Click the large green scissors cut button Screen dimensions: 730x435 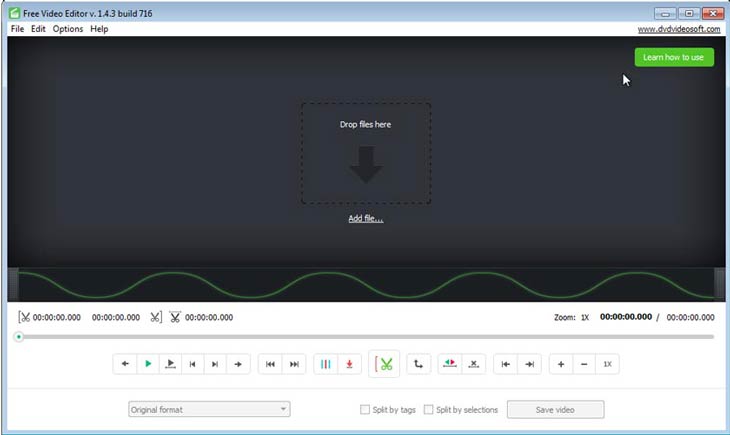[384, 364]
